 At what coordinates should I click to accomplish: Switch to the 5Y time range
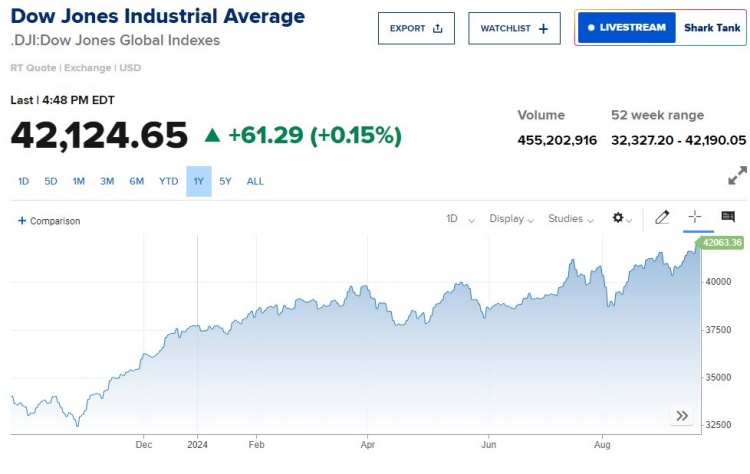tap(225, 181)
